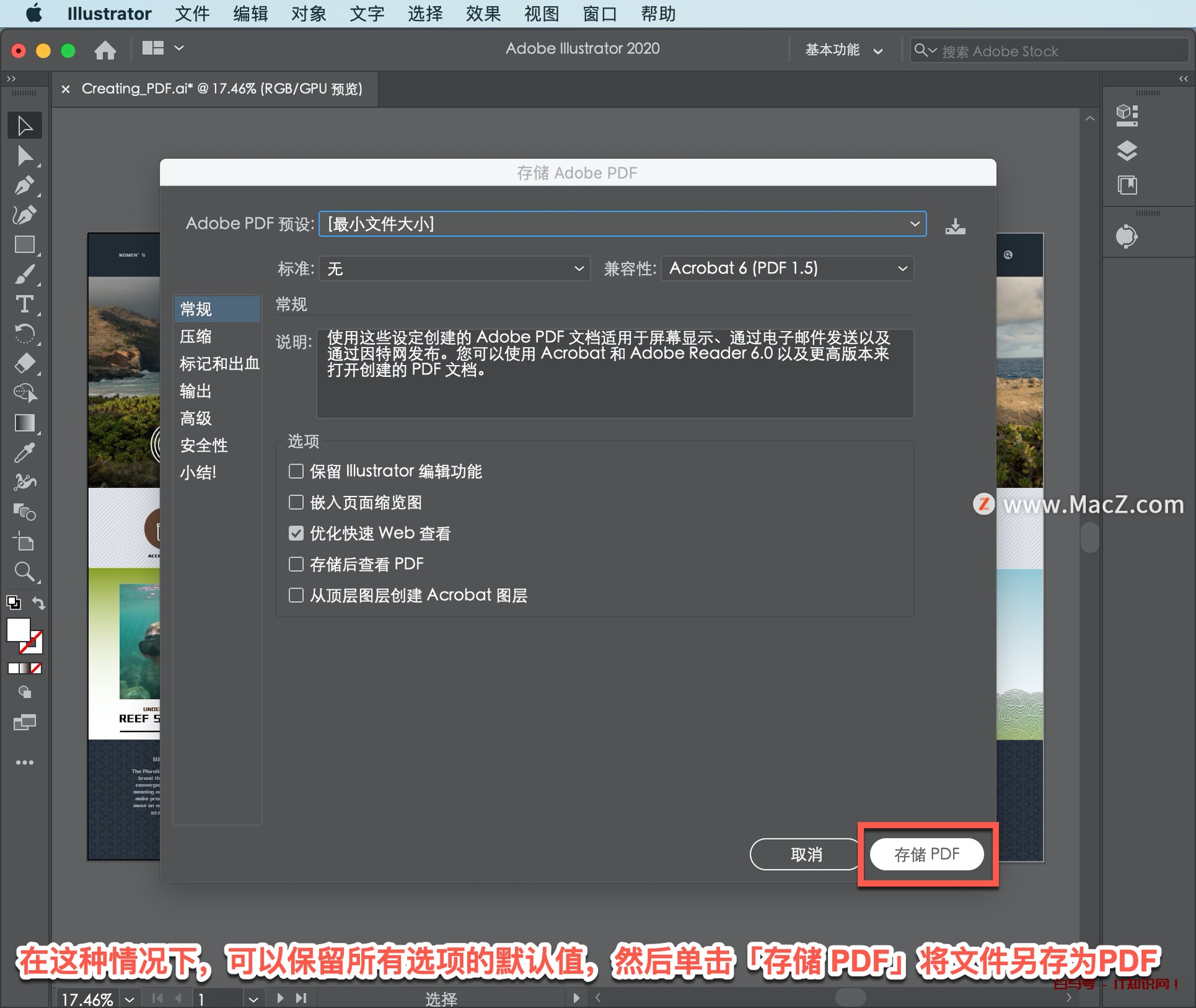Select the Artboard tool
This screenshot has width=1196, height=1008.
pyautogui.click(x=25, y=542)
